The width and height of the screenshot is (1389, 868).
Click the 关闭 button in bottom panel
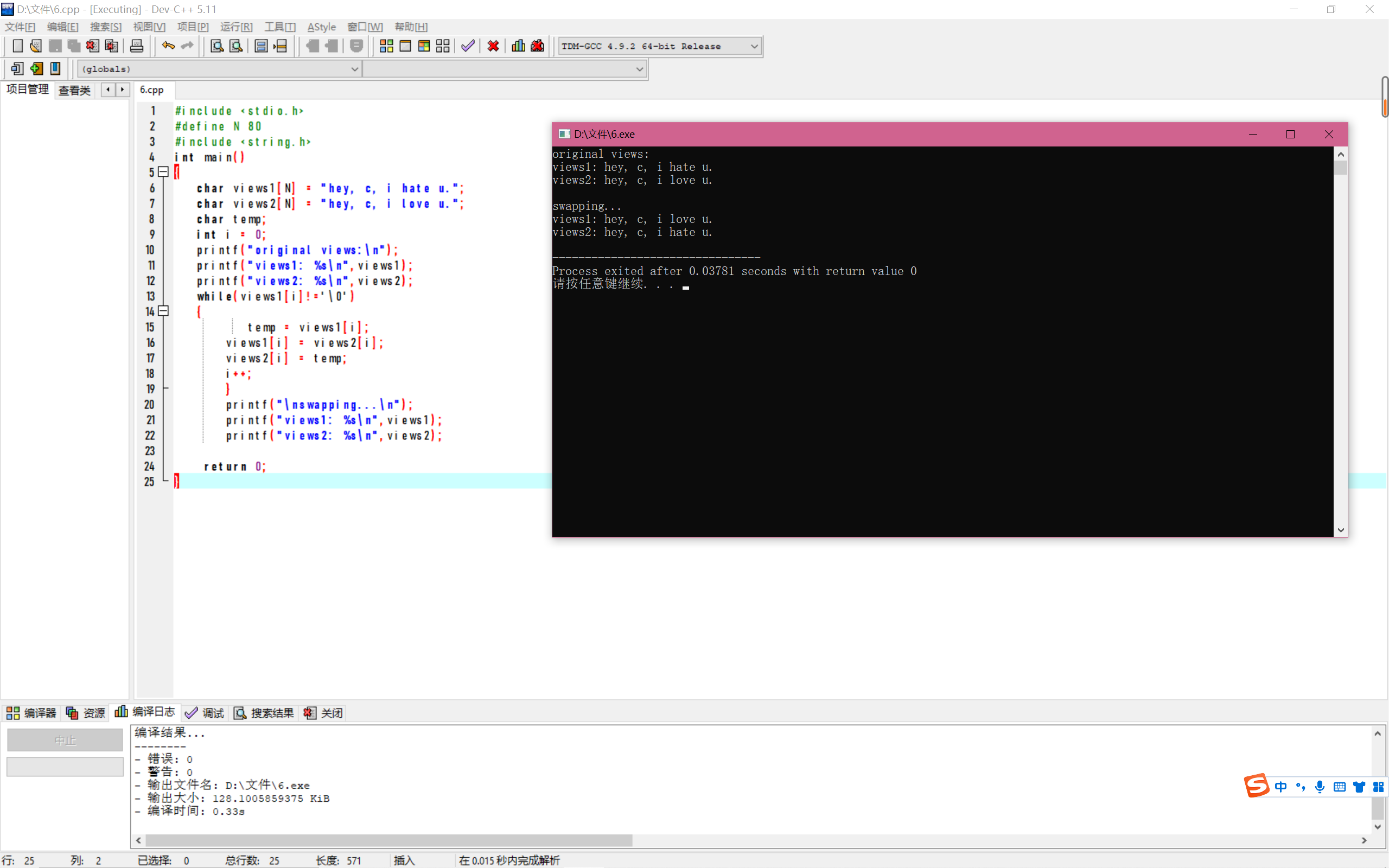click(324, 712)
